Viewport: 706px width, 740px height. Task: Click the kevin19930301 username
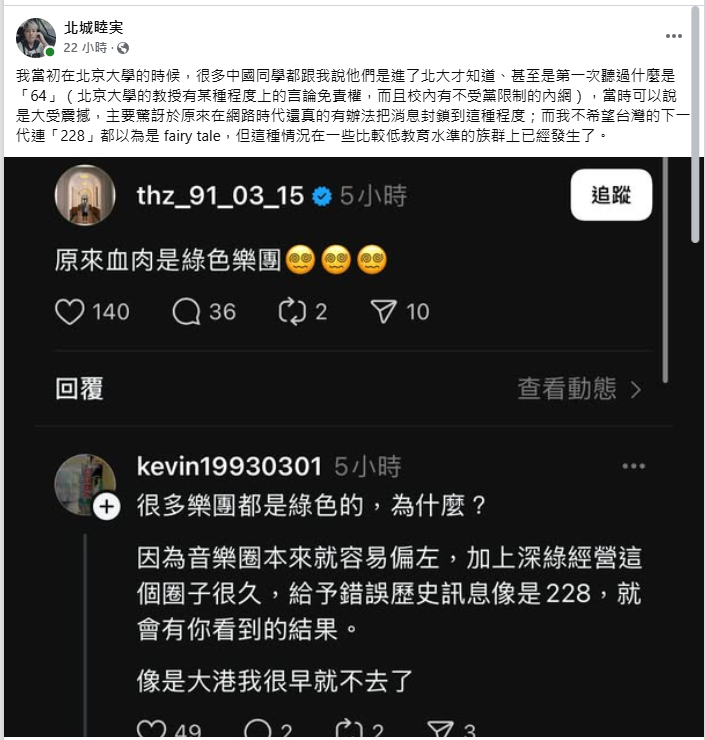tap(229, 466)
